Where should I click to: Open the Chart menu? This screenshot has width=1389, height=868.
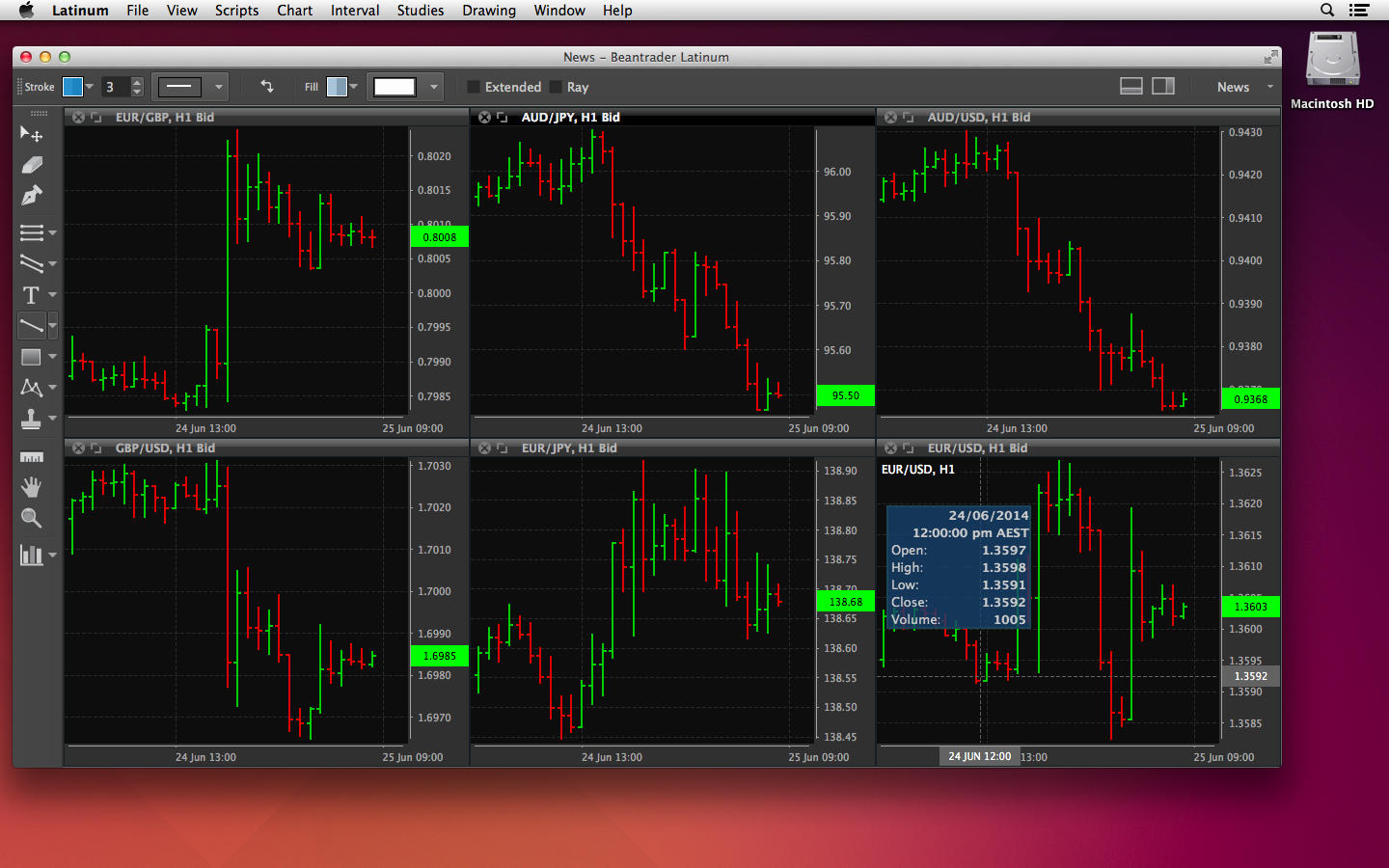(294, 11)
